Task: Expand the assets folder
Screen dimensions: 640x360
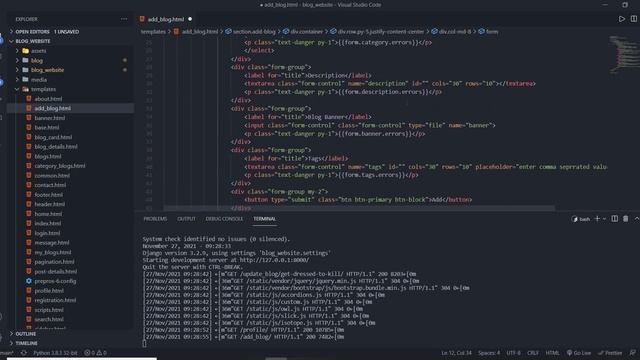Action: [x=38, y=51]
